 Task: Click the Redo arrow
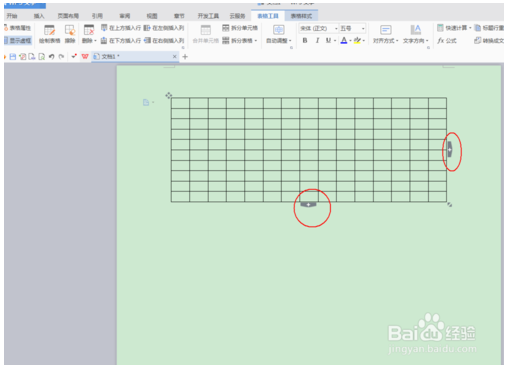[x=61, y=57]
